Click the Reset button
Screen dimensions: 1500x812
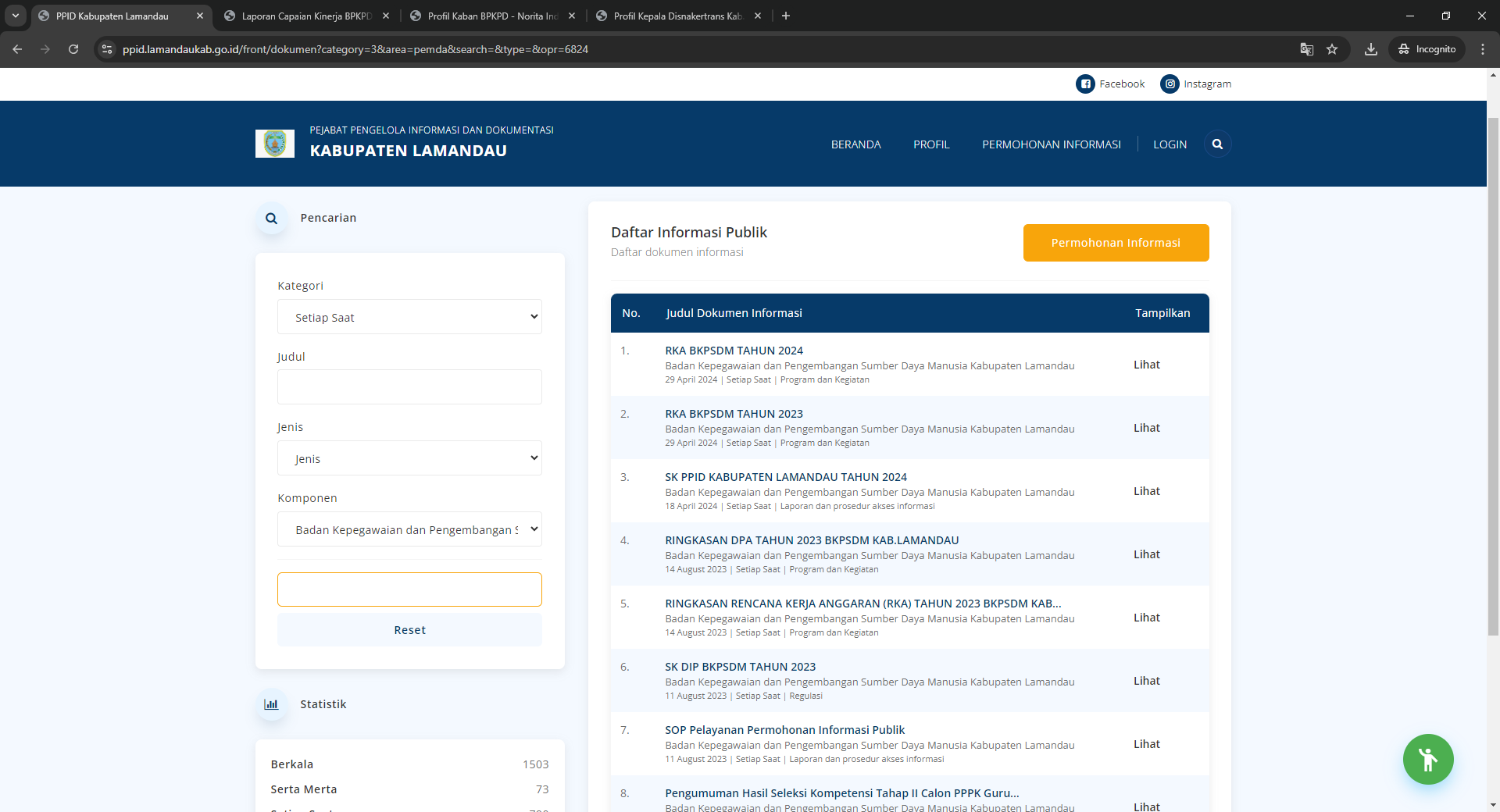409,630
